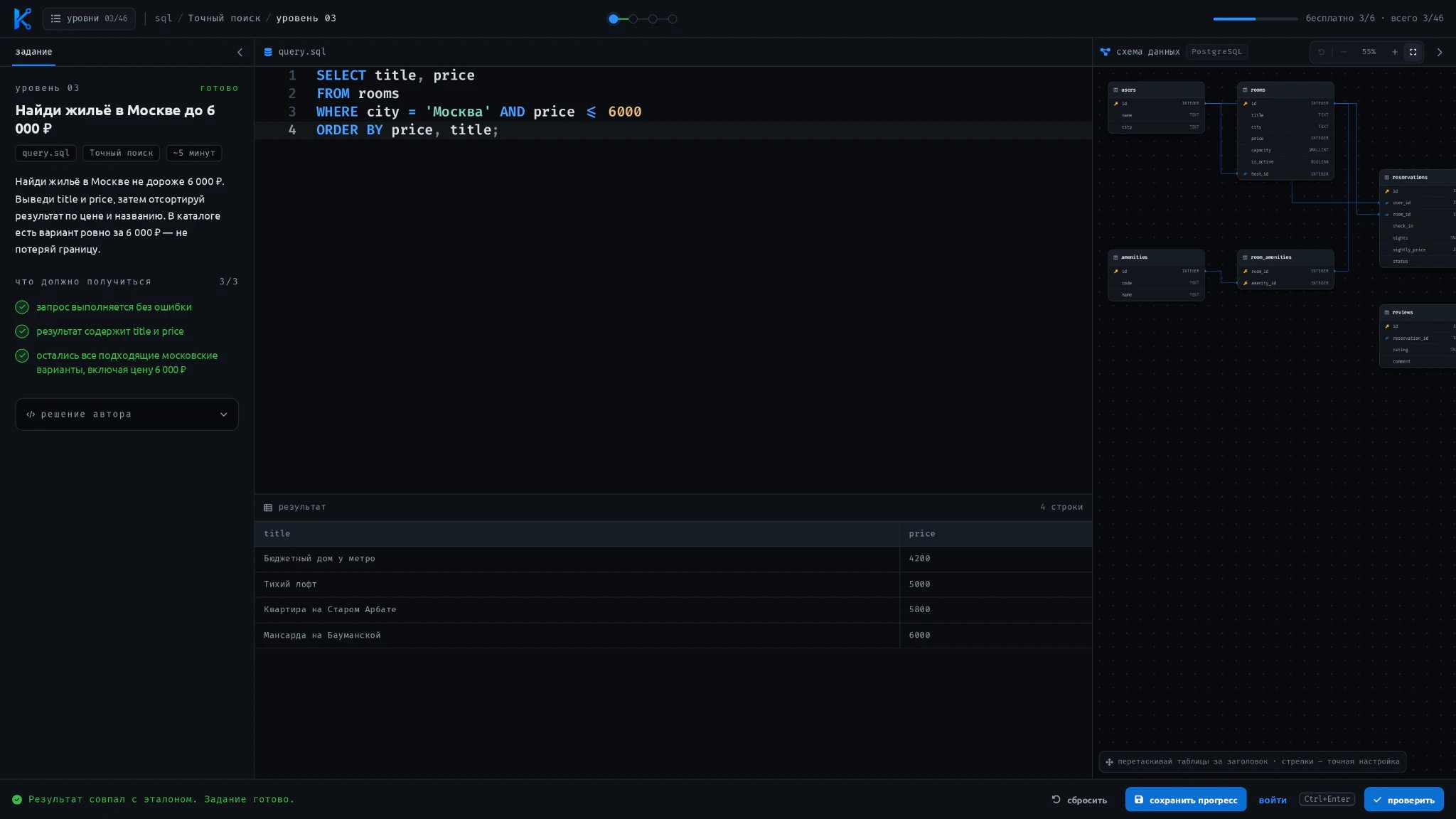1456x819 pixels.
Task: Select the reservations table header in the schema
Action: pos(1418,177)
